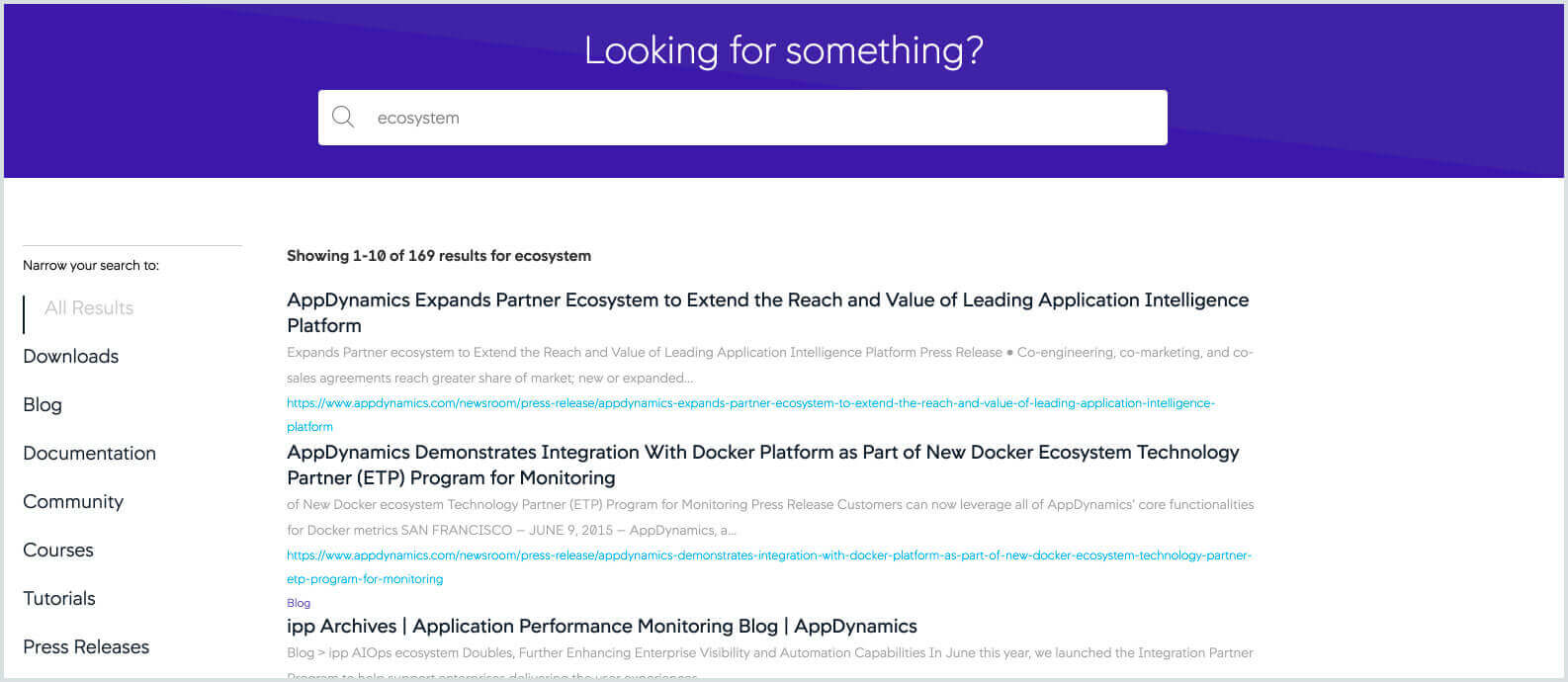Select the All Results filter
Viewport: 1568px width, 682px height.
click(89, 307)
